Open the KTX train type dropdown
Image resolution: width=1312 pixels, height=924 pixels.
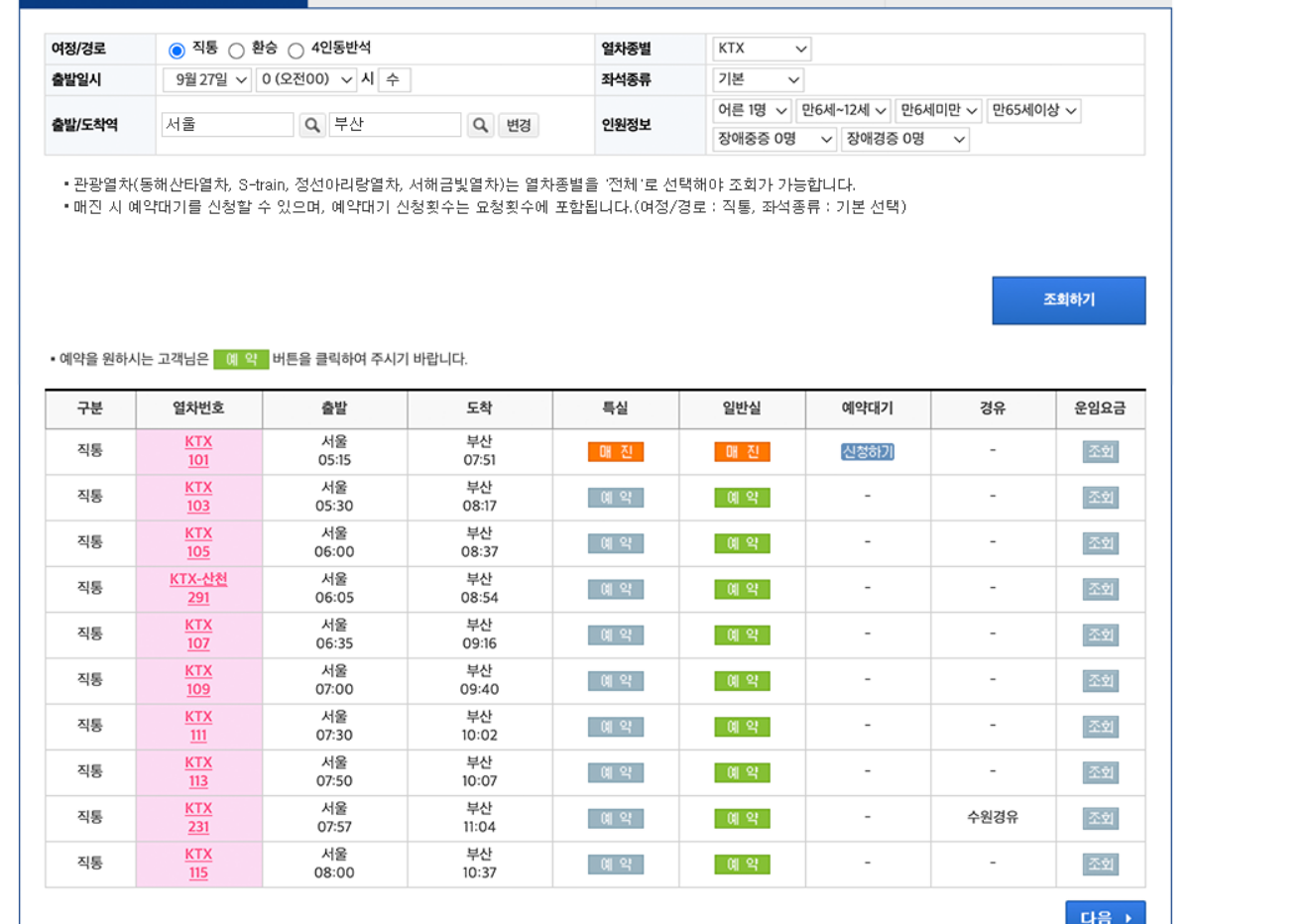pyautogui.click(x=762, y=49)
